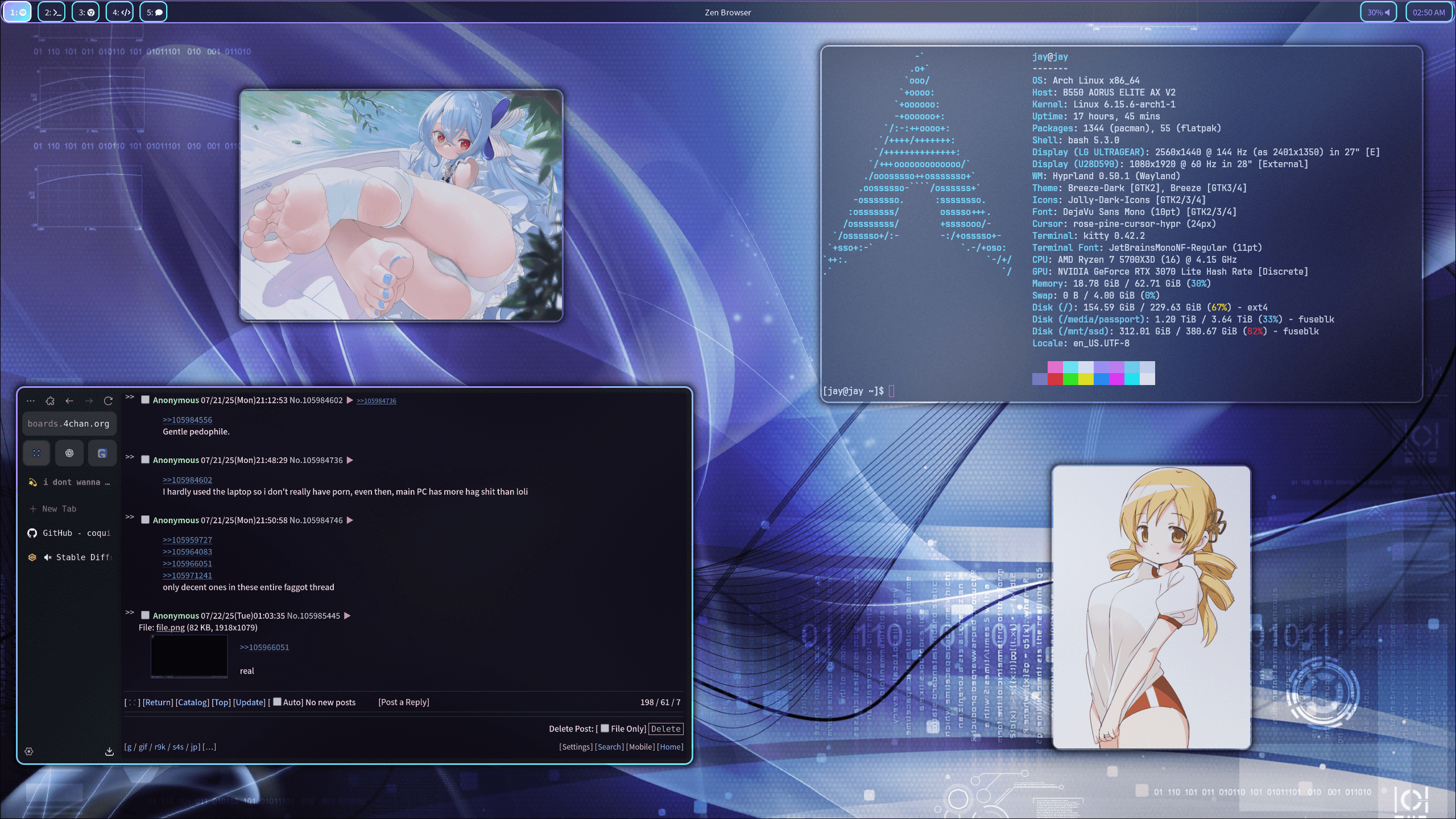Click the 30% volume indicator
Image resolution: width=1456 pixels, height=819 pixels.
[x=1378, y=12]
